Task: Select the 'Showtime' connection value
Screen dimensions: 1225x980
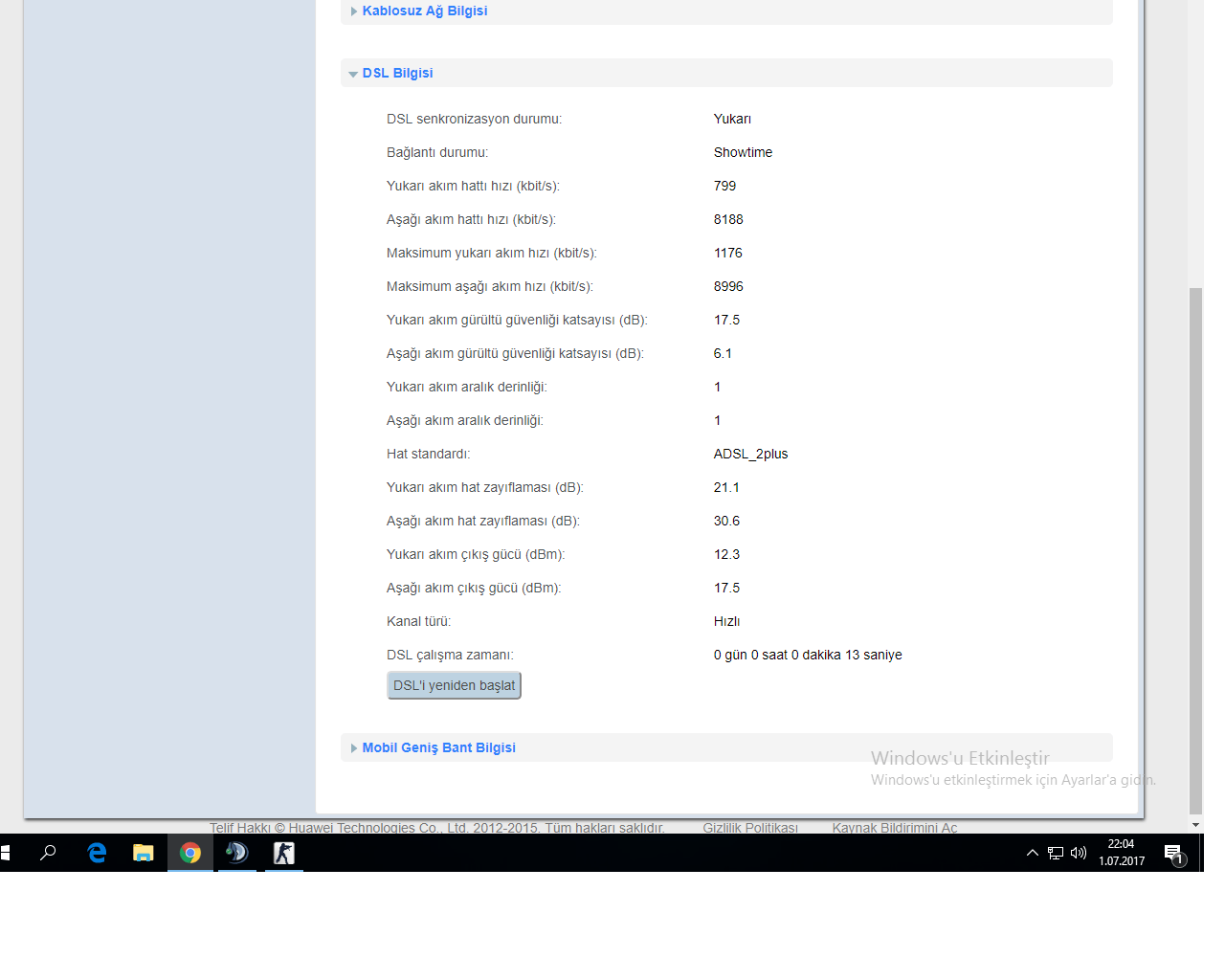Action: pos(743,152)
